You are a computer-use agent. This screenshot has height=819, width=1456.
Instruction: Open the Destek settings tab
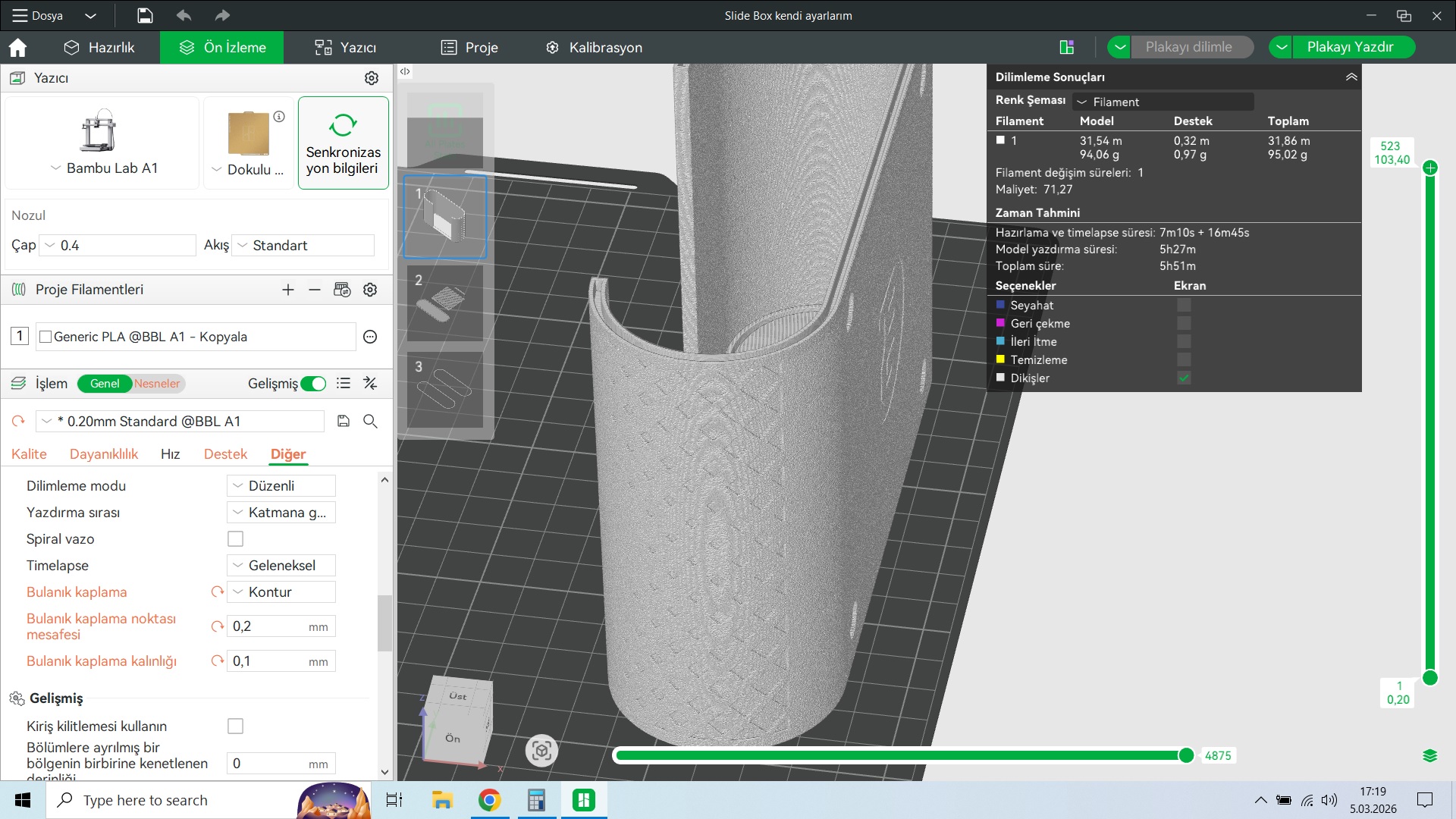[225, 454]
